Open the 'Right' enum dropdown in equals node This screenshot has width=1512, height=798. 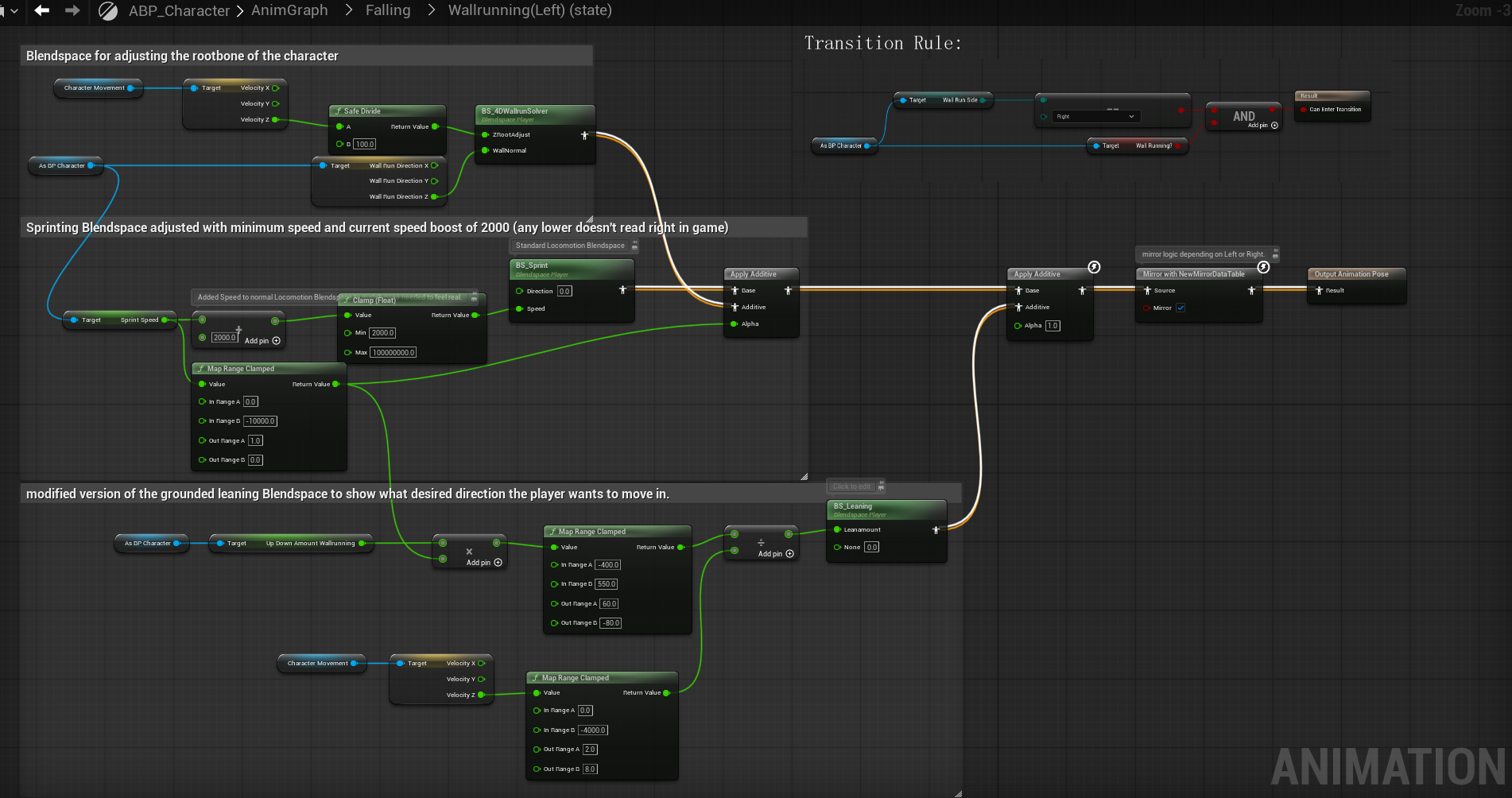1096,117
